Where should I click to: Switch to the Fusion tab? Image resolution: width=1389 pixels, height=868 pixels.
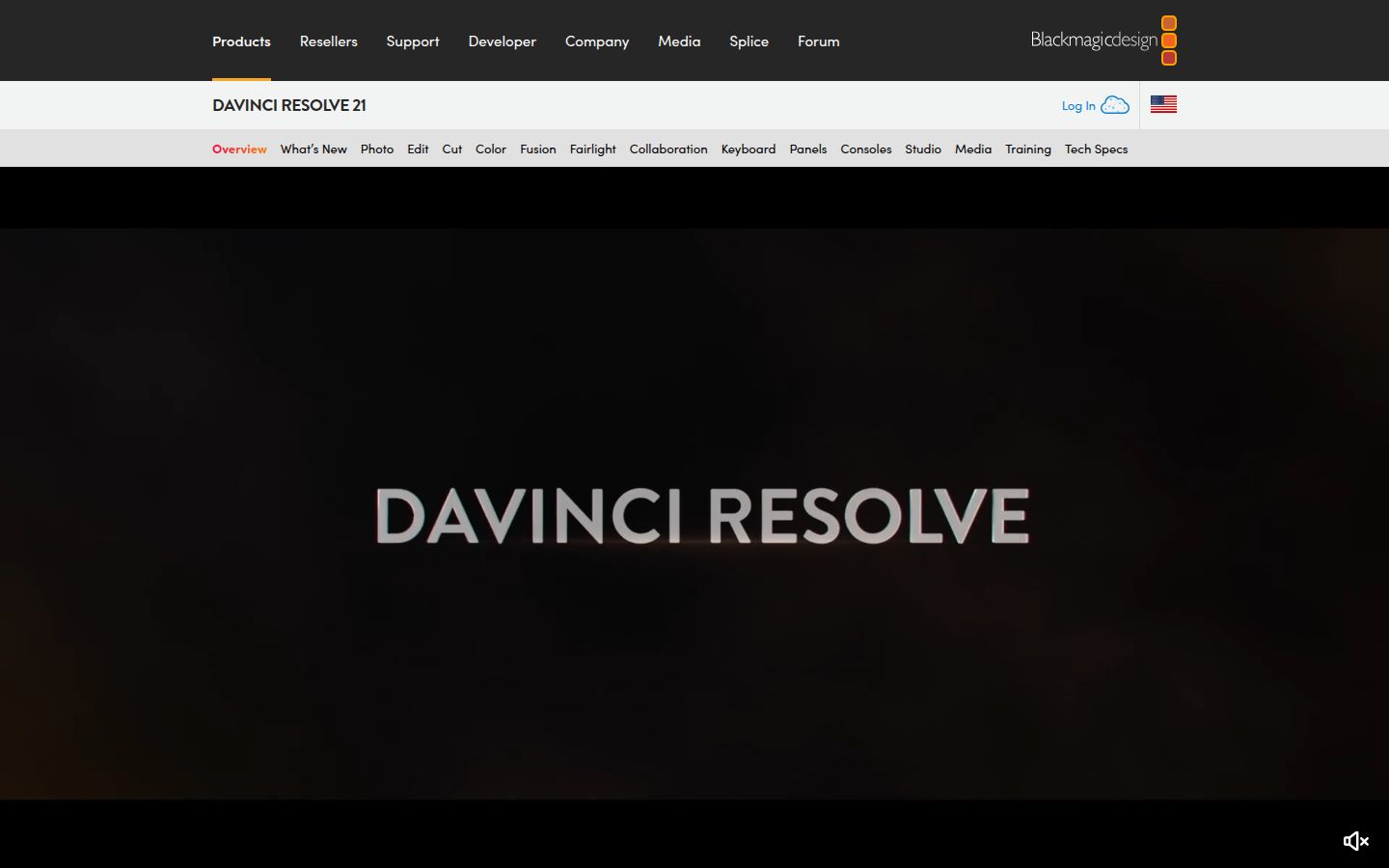(x=538, y=149)
